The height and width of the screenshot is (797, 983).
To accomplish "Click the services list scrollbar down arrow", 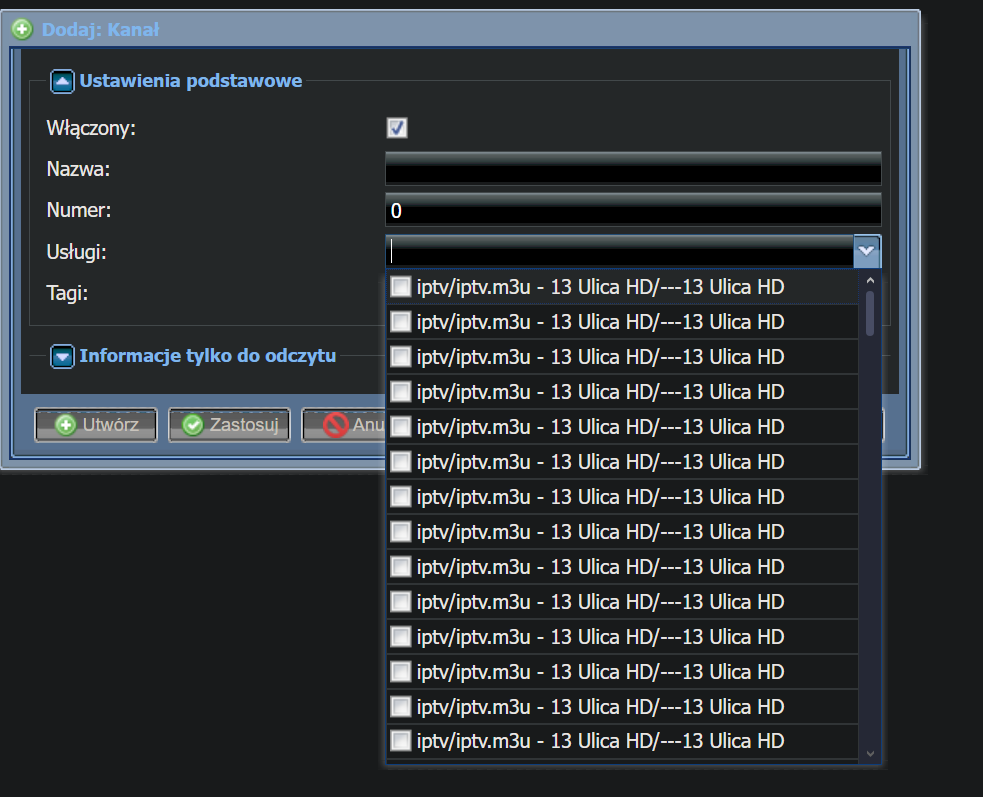I will pyautogui.click(x=869, y=753).
